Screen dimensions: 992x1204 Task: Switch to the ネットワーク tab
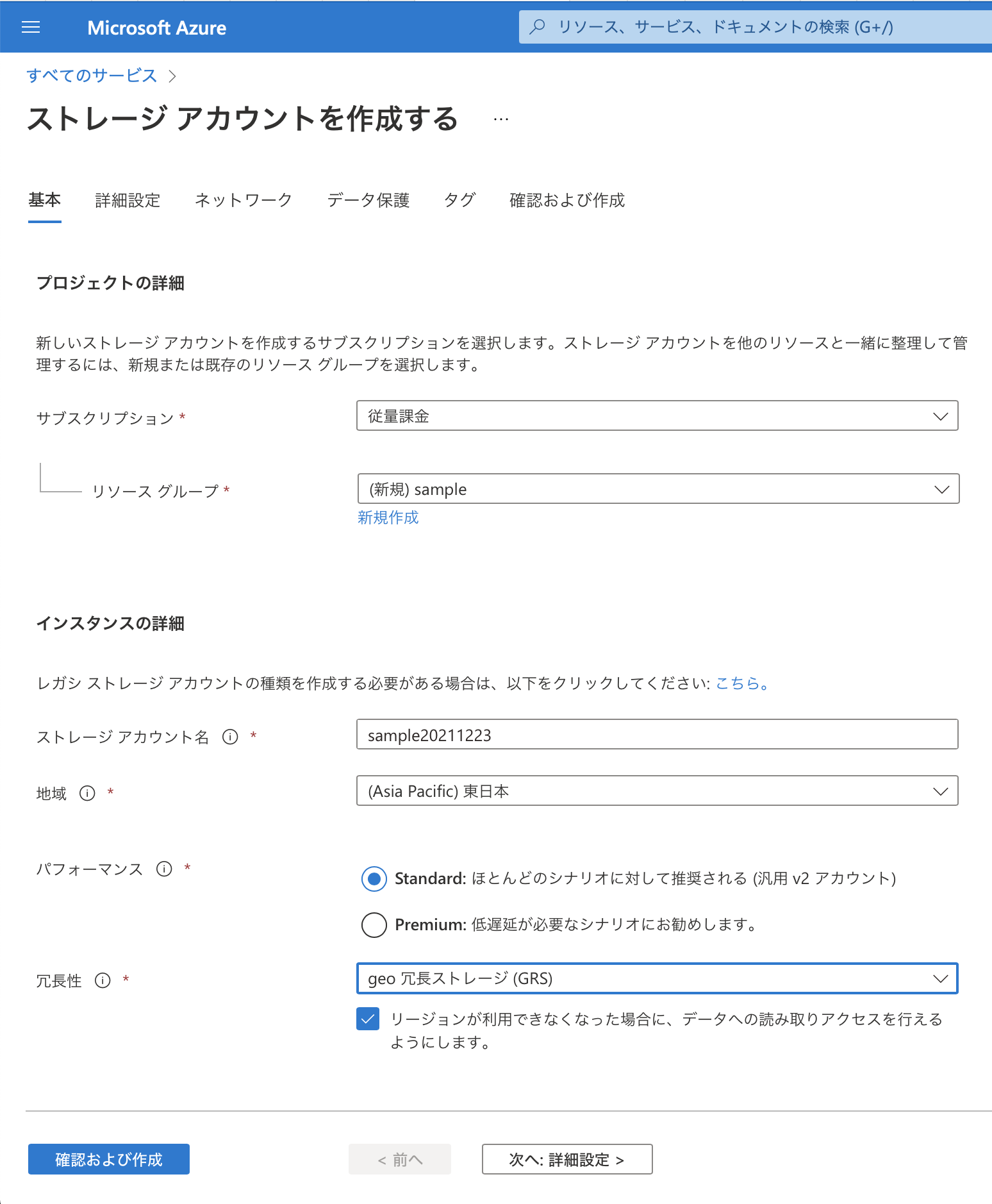click(244, 200)
